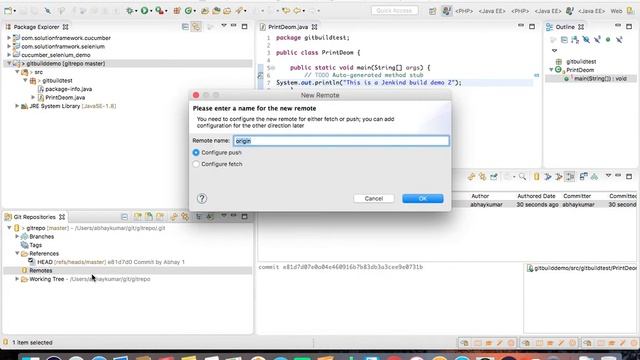Viewport: 640px width, 360px height.
Task: Open dropdown arrow next to Debug button
Action: [x=136, y=11]
